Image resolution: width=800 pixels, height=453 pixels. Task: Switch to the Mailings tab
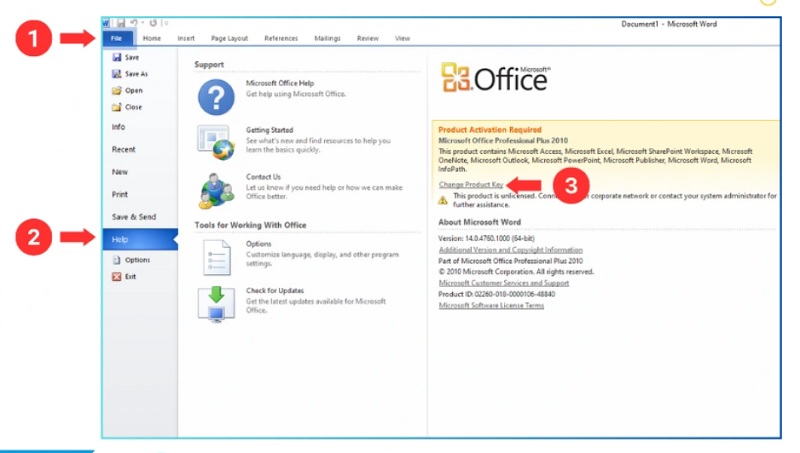(327, 38)
